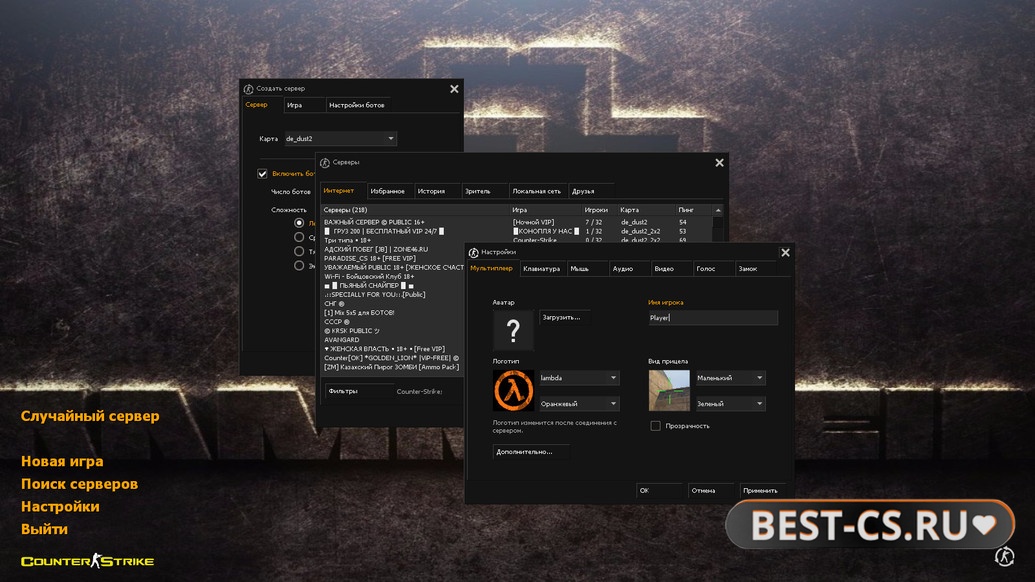Image resolution: width=1035 pixels, height=582 pixels.
Task: Click OK in the Settings window
Action: [x=659, y=490]
